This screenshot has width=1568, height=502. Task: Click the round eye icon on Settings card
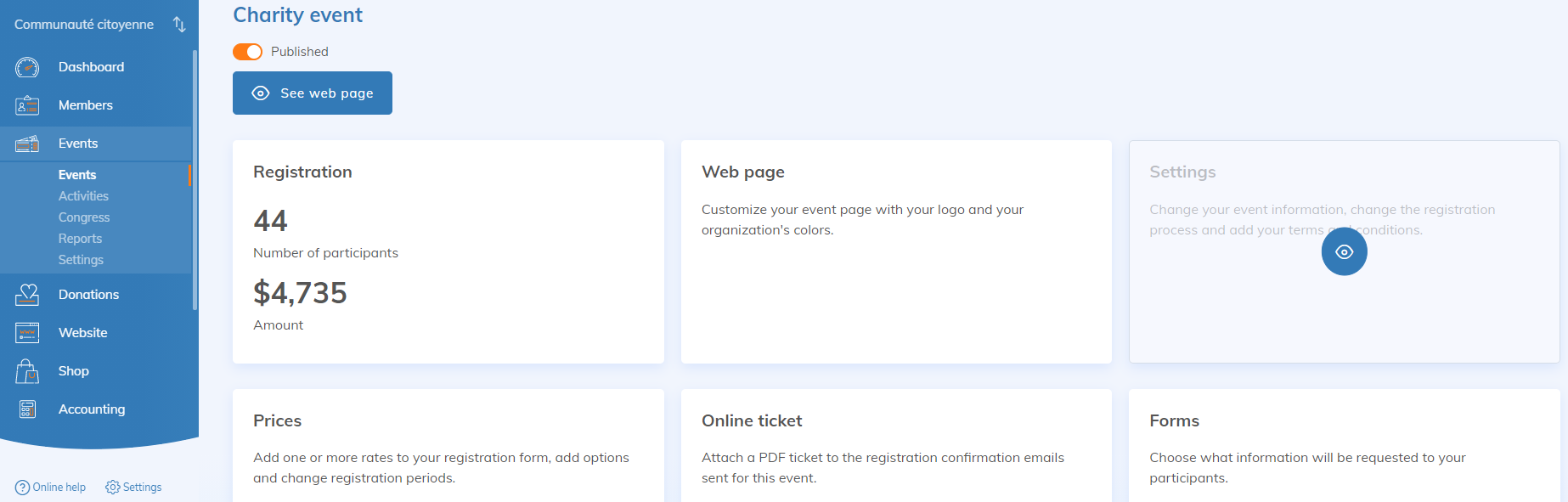click(1344, 252)
